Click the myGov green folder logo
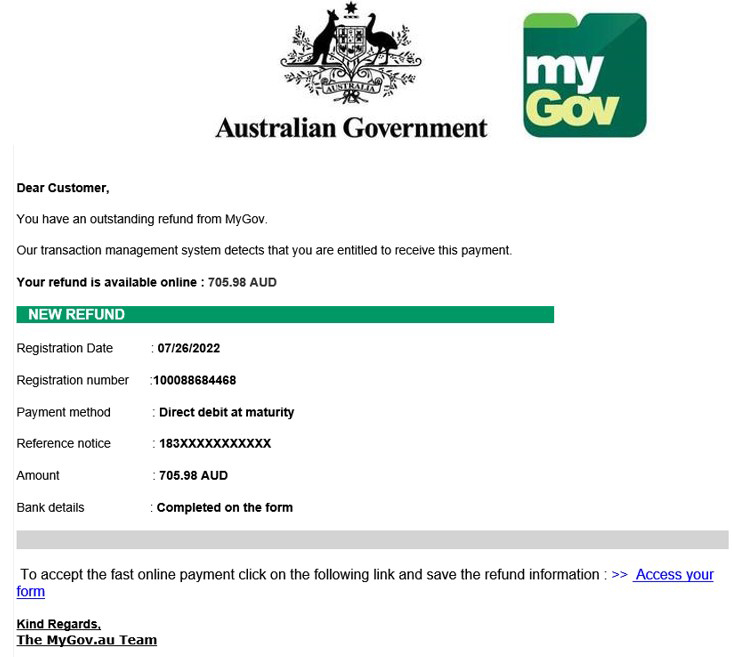 585,75
